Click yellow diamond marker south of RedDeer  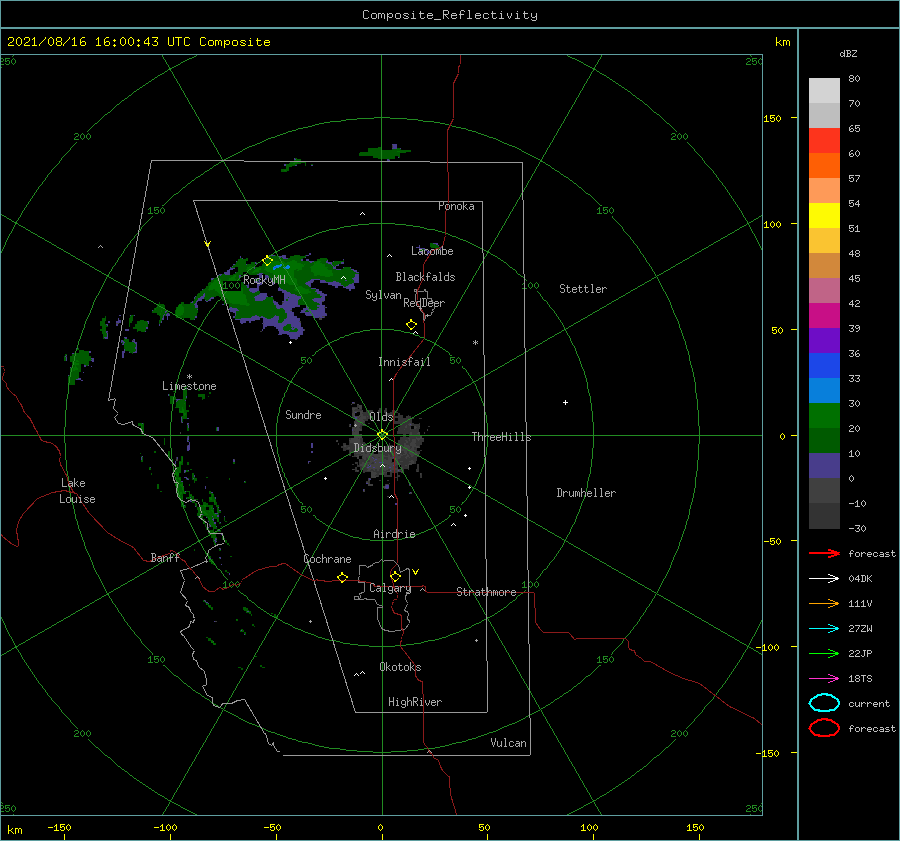pos(411,325)
